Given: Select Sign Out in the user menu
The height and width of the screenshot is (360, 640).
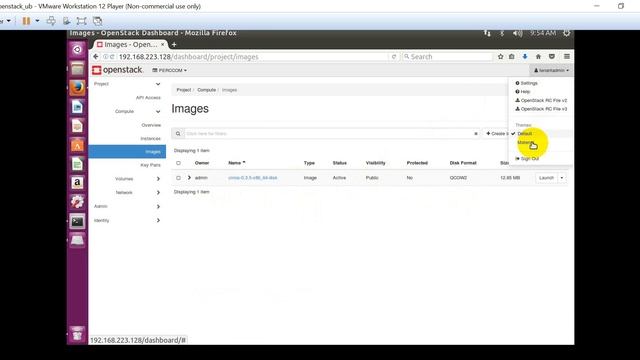Looking at the screenshot, I should coord(527,159).
